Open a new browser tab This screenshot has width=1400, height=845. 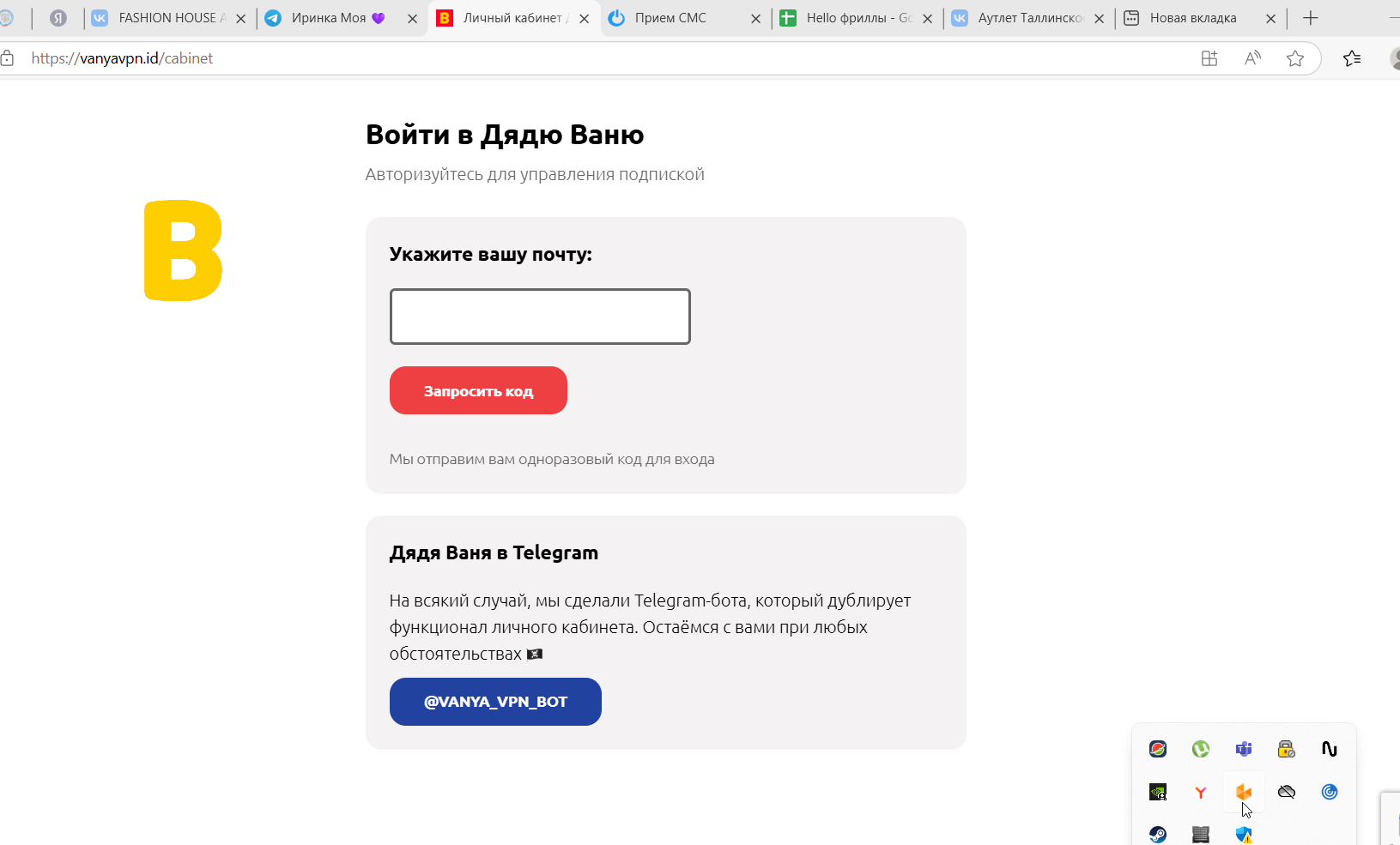pos(1310,18)
